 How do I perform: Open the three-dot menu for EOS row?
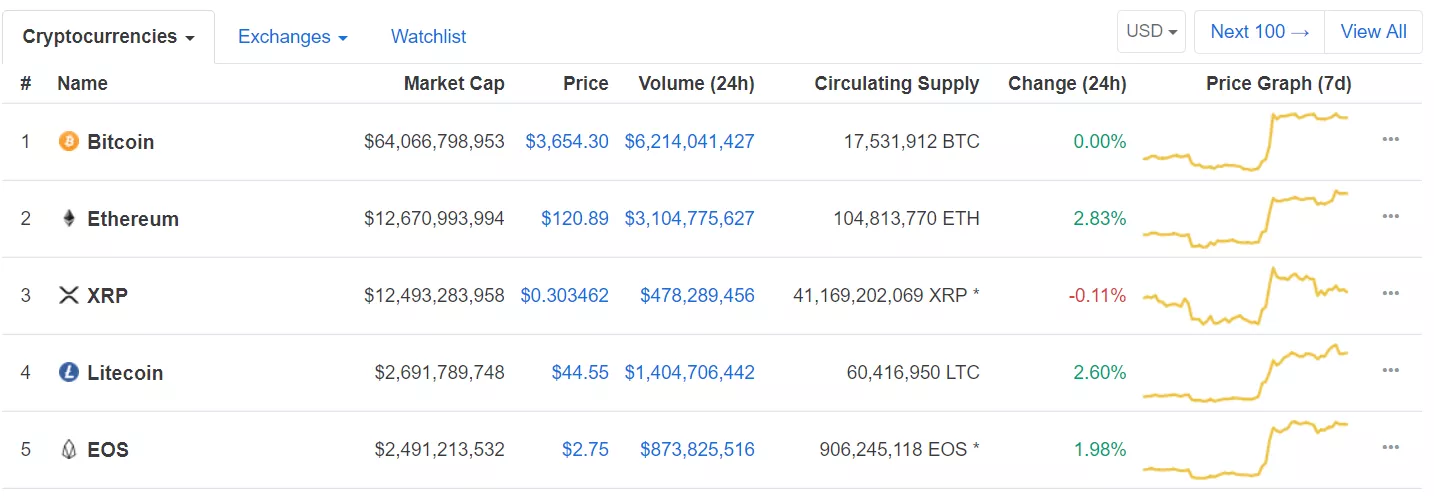1390,448
